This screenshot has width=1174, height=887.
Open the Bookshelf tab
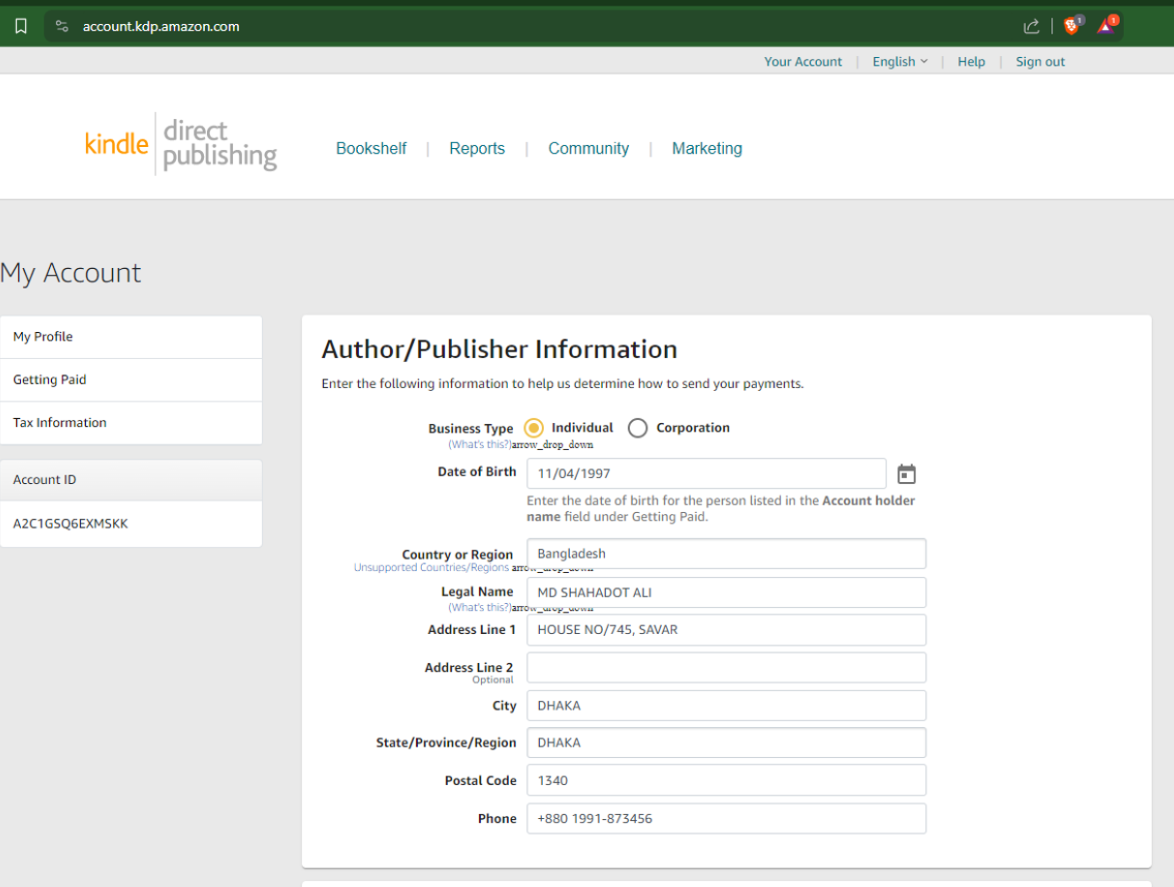(x=371, y=148)
